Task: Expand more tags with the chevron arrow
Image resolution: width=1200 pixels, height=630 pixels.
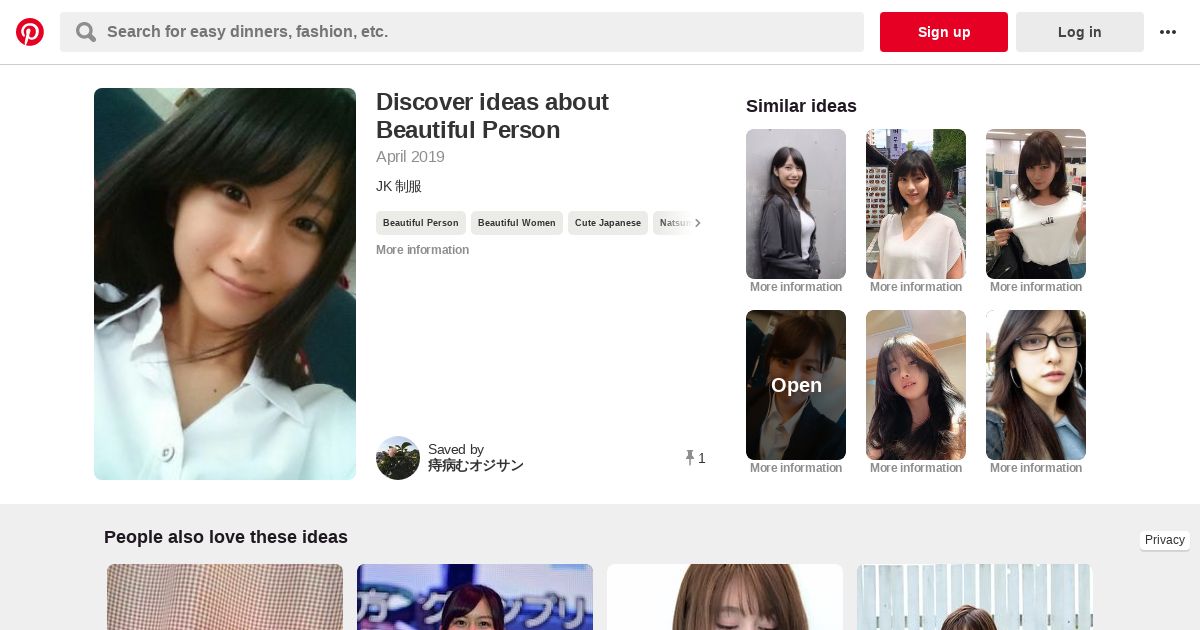Action: coord(698,223)
